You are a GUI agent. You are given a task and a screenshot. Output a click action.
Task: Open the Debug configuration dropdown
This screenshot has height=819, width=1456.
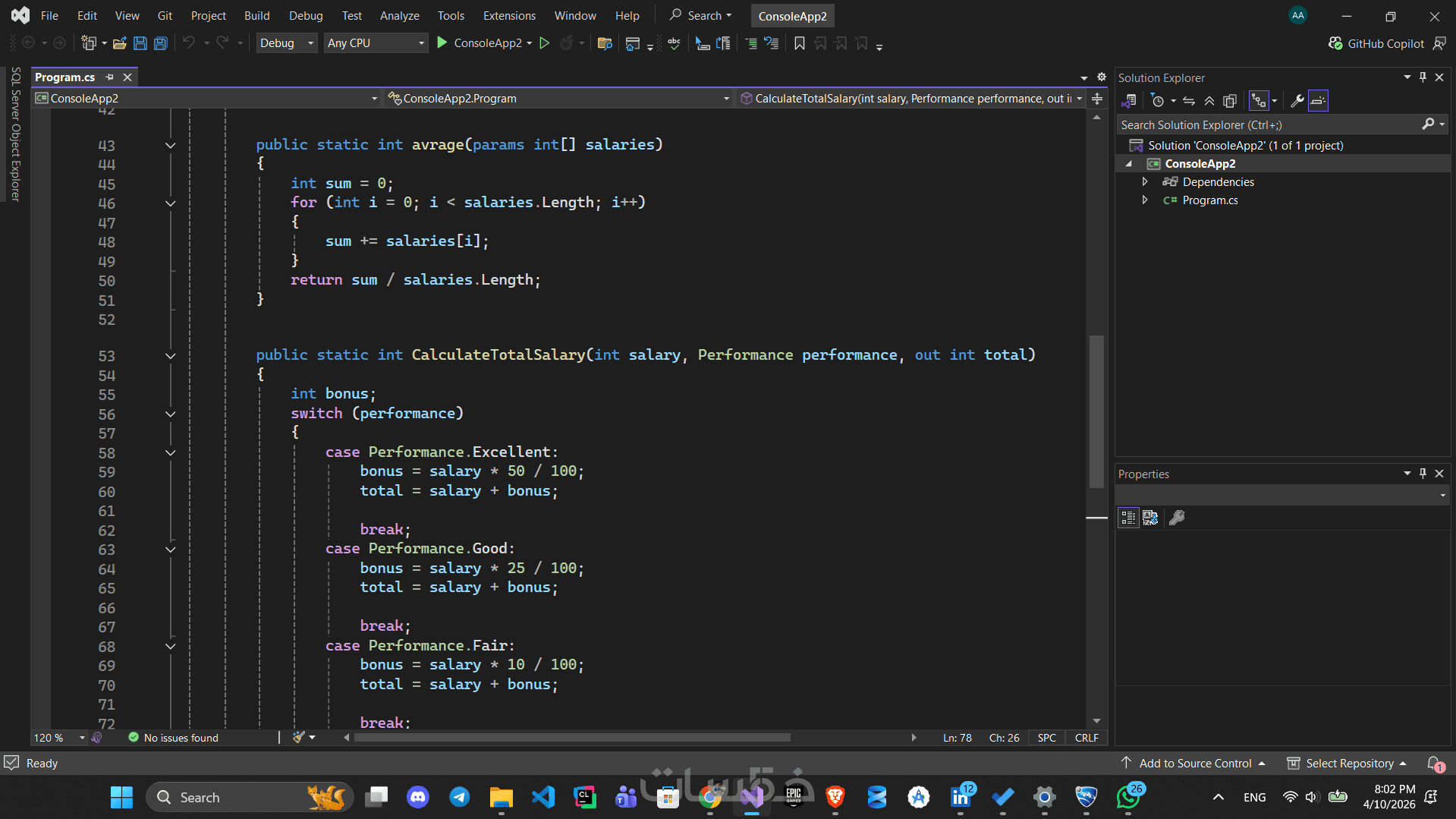(286, 43)
